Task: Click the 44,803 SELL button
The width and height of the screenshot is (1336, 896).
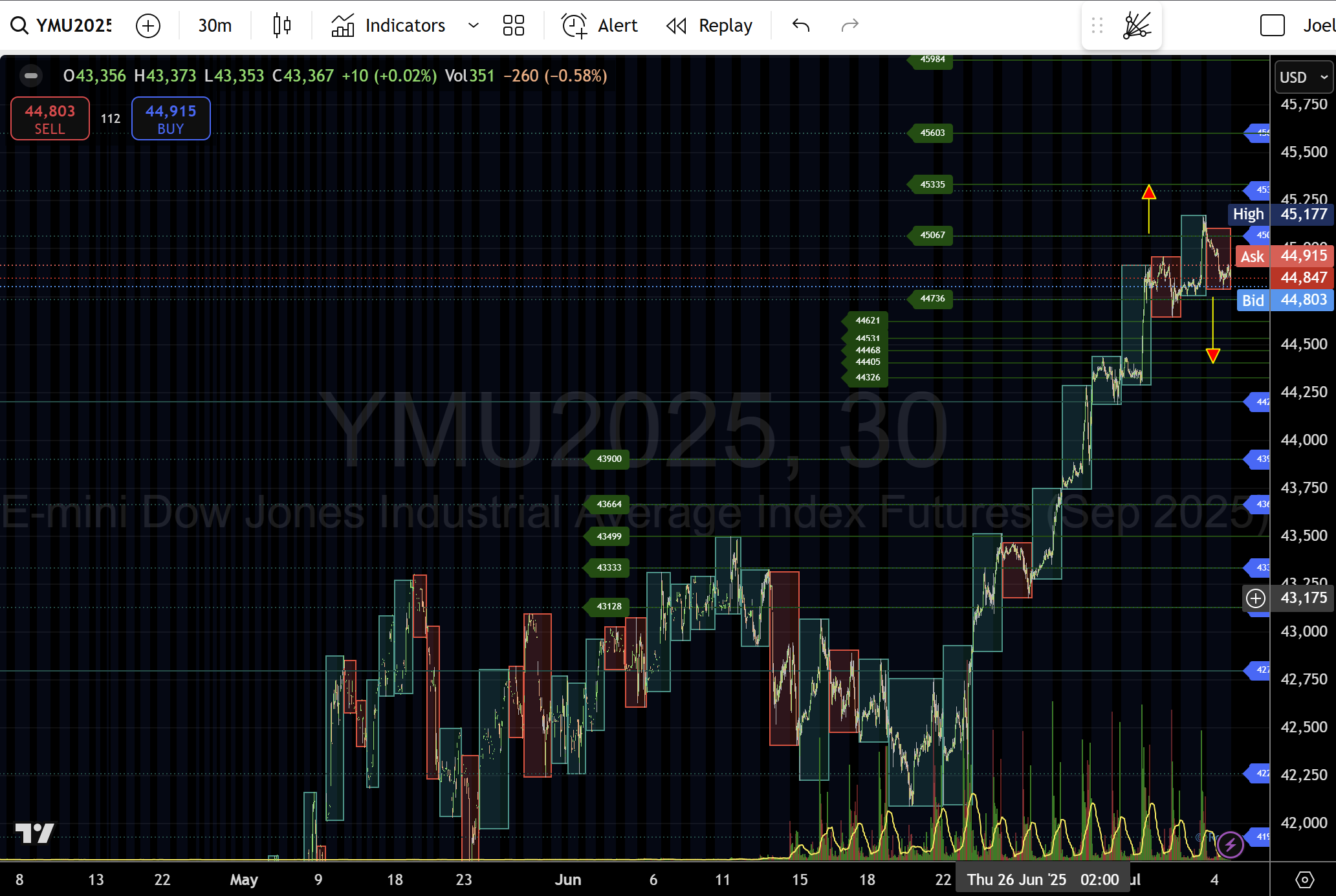Action: click(50, 118)
